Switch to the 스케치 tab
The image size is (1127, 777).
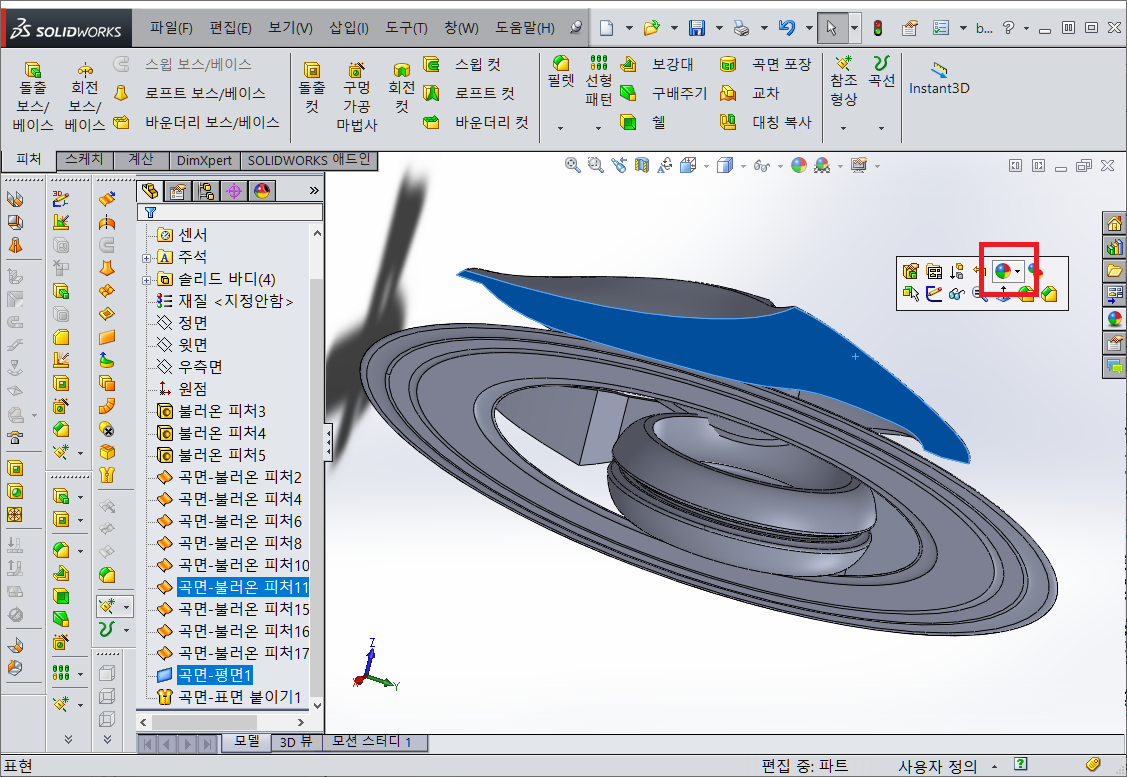click(x=85, y=160)
